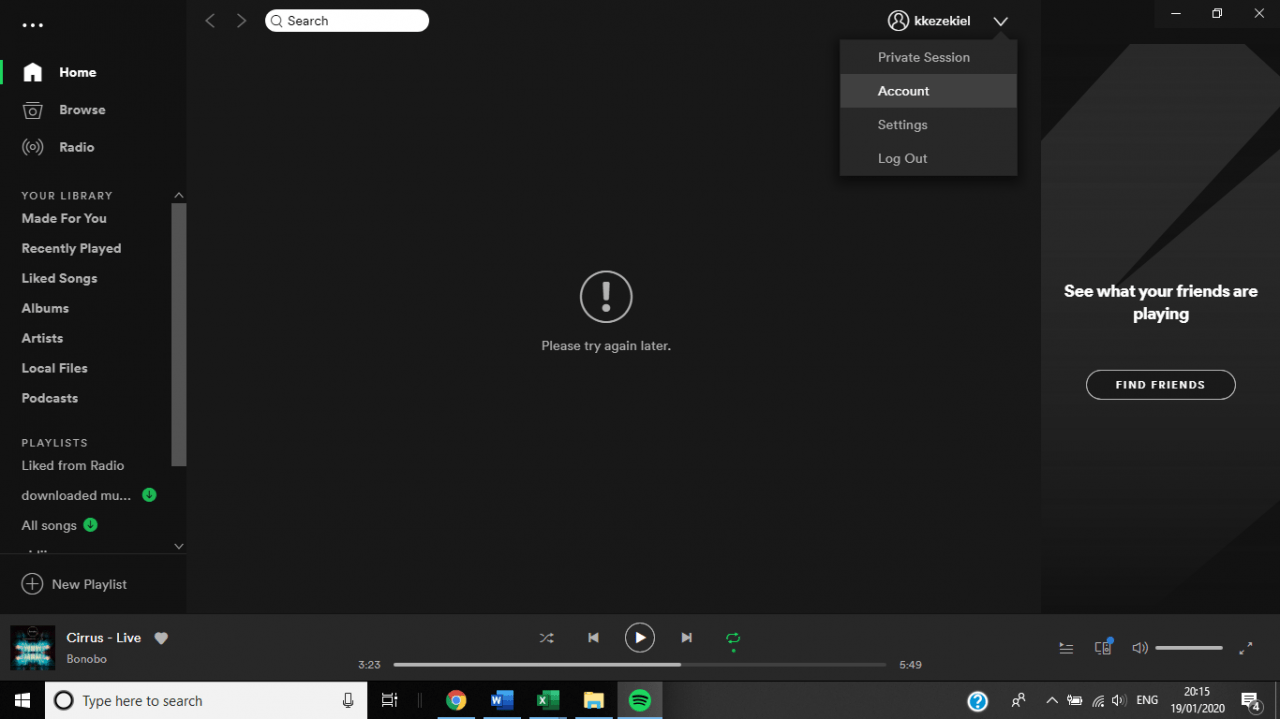This screenshot has height=719, width=1280.
Task: Click sidebar scroll up arrow
Action: click(x=179, y=195)
